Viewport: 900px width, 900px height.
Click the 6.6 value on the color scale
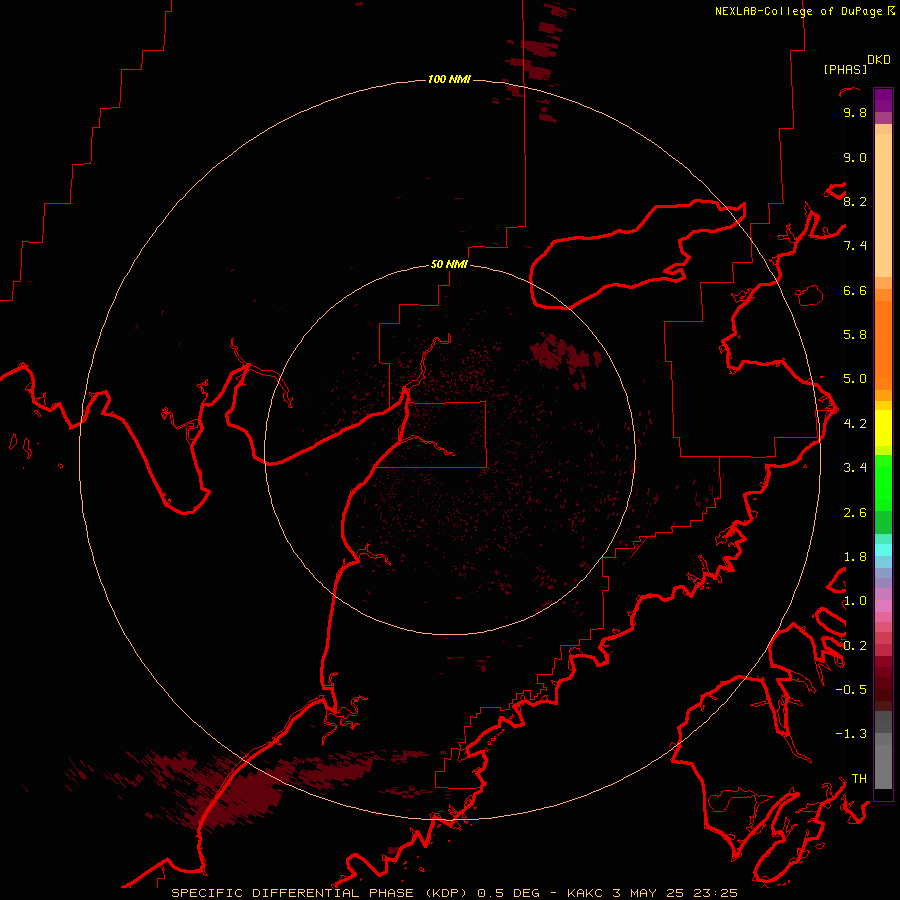(x=855, y=290)
